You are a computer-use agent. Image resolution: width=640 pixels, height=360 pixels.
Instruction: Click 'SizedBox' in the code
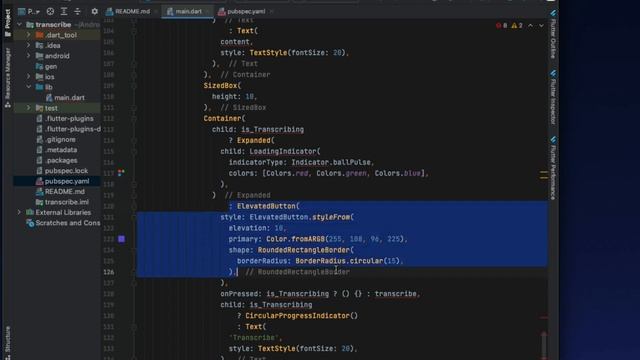click(x=220, y=86)
